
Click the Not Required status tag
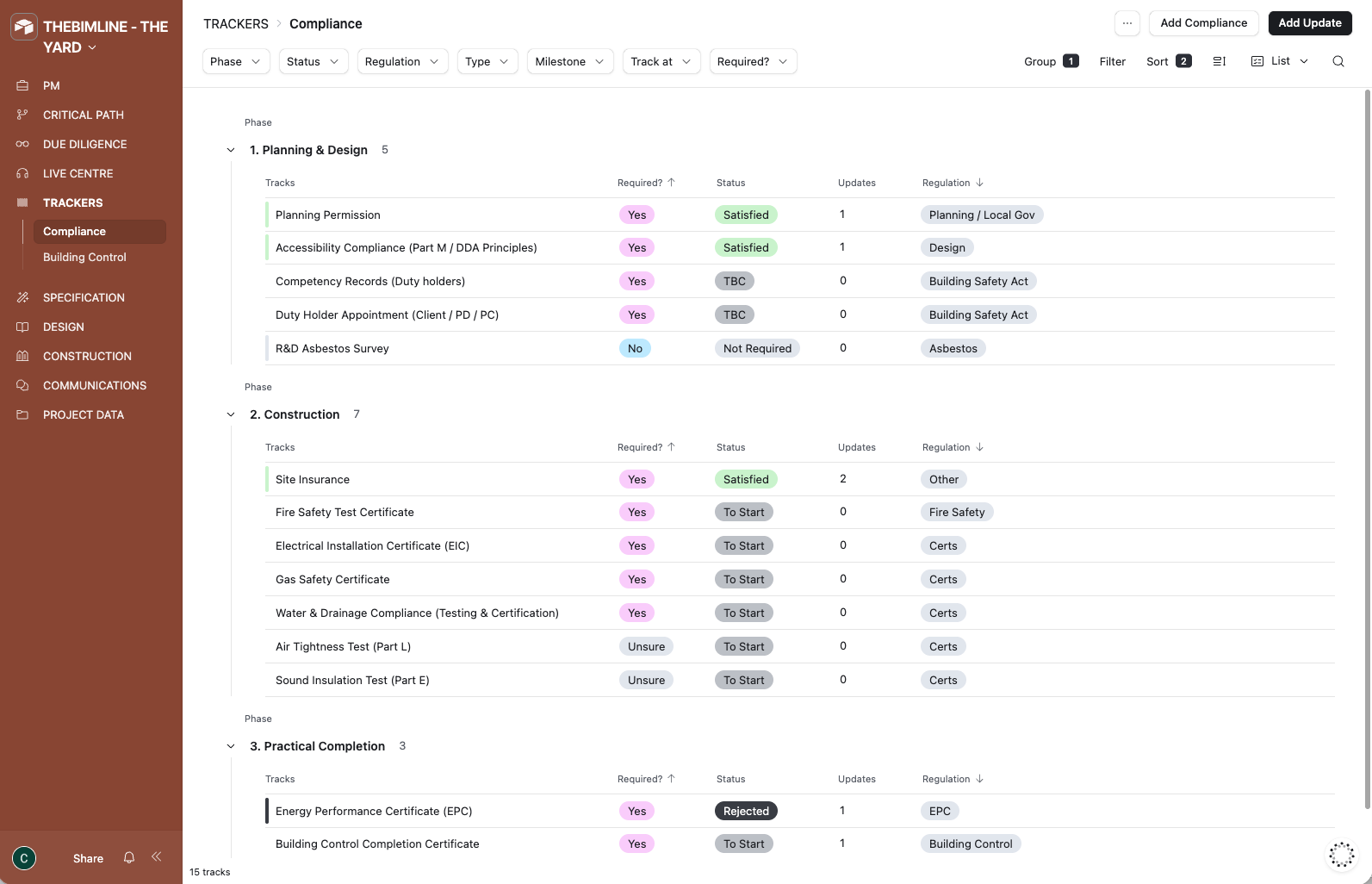[x=757, y=348]
